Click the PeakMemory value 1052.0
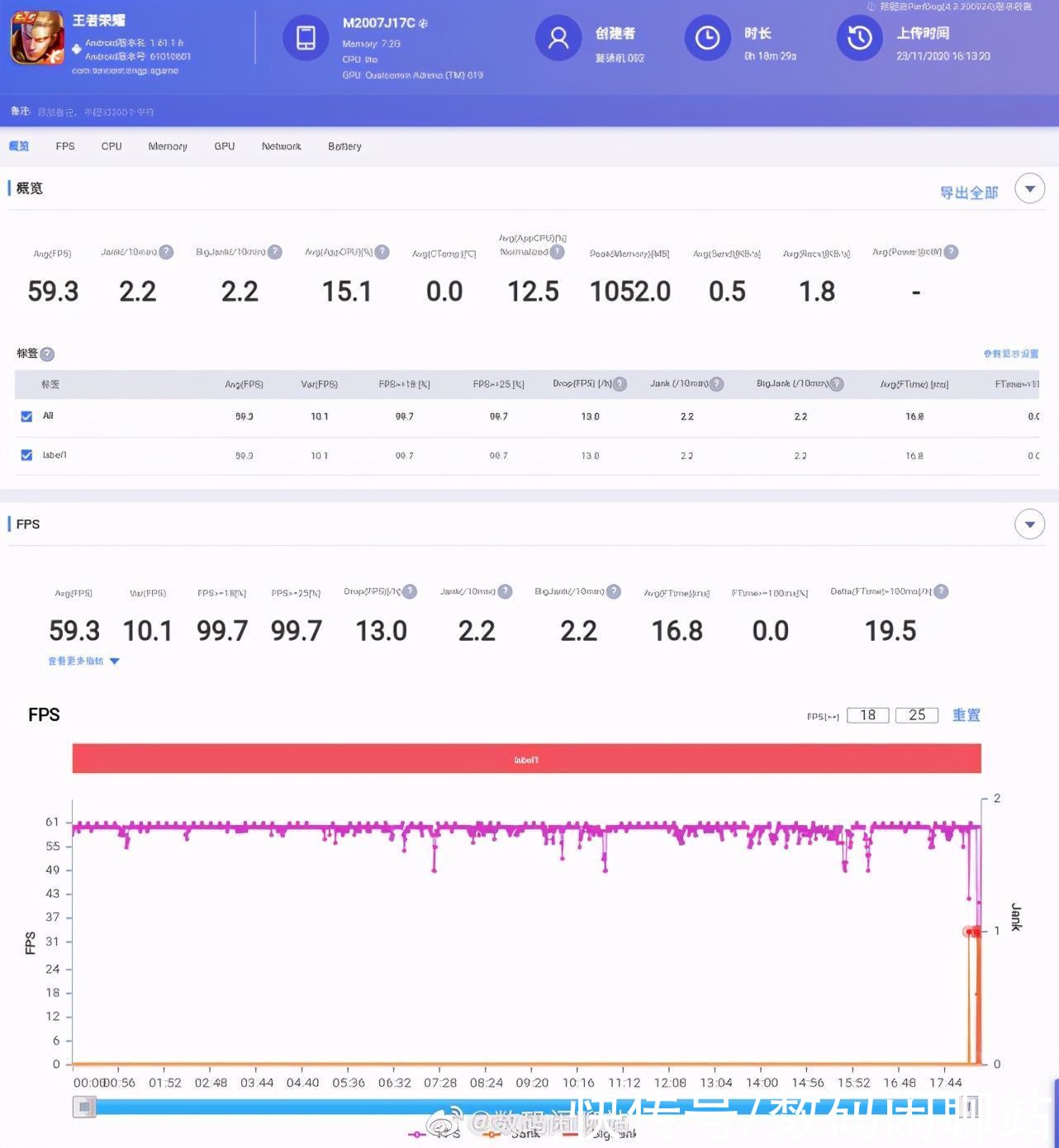Viewport: 1059px width, 1148px height. click(630, 292)
